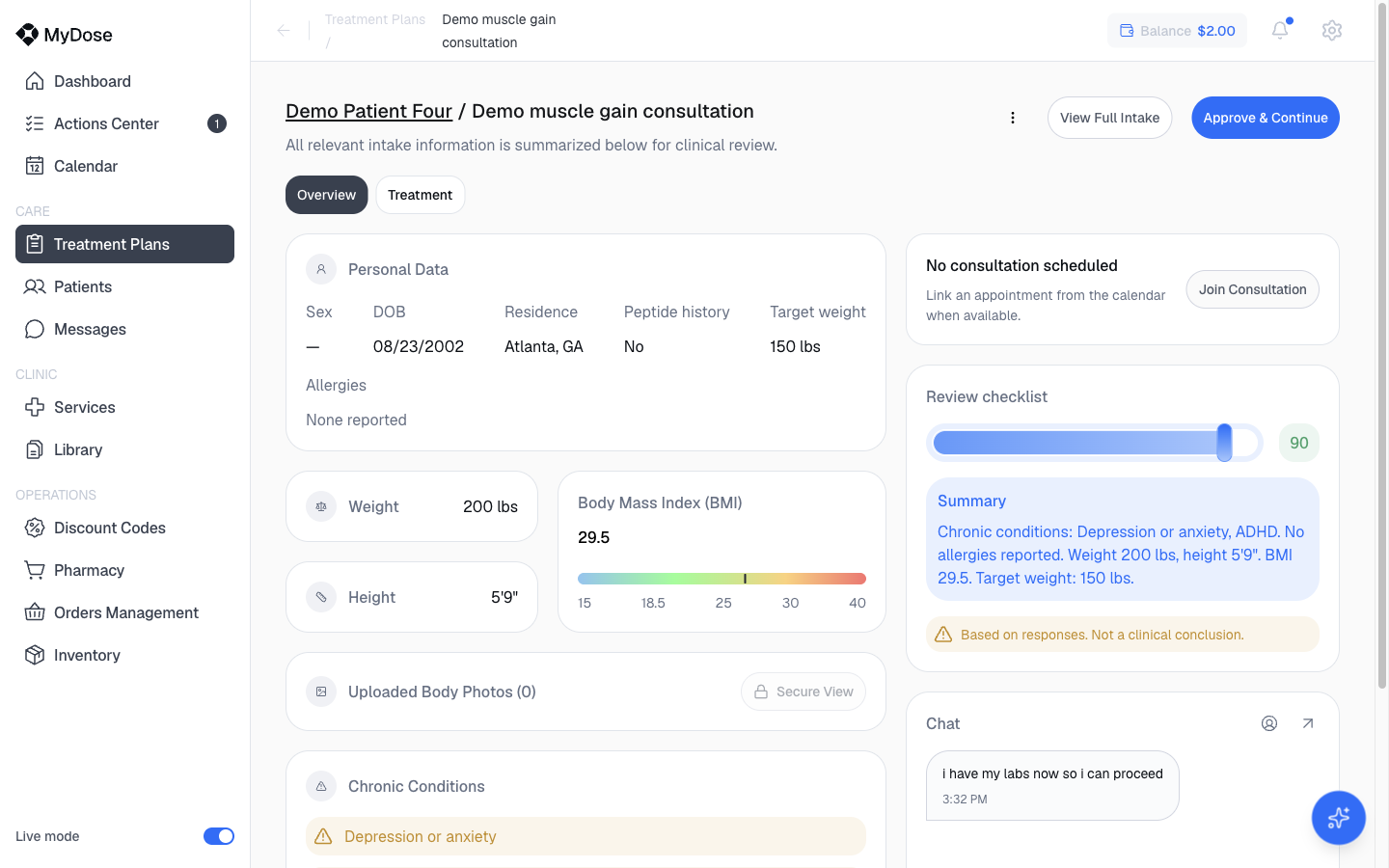The width and height of the screenshot is (1389, 868).
Task: Click the Review checklist progress slider handle
Action: 1224,443
